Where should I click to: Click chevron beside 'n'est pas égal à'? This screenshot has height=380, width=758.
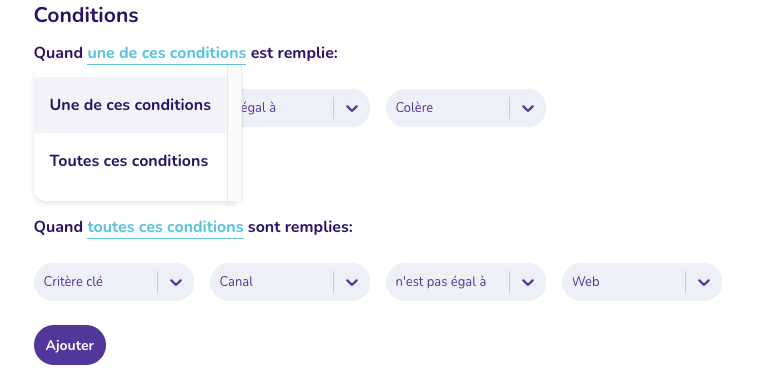click(x=528, y=282)
